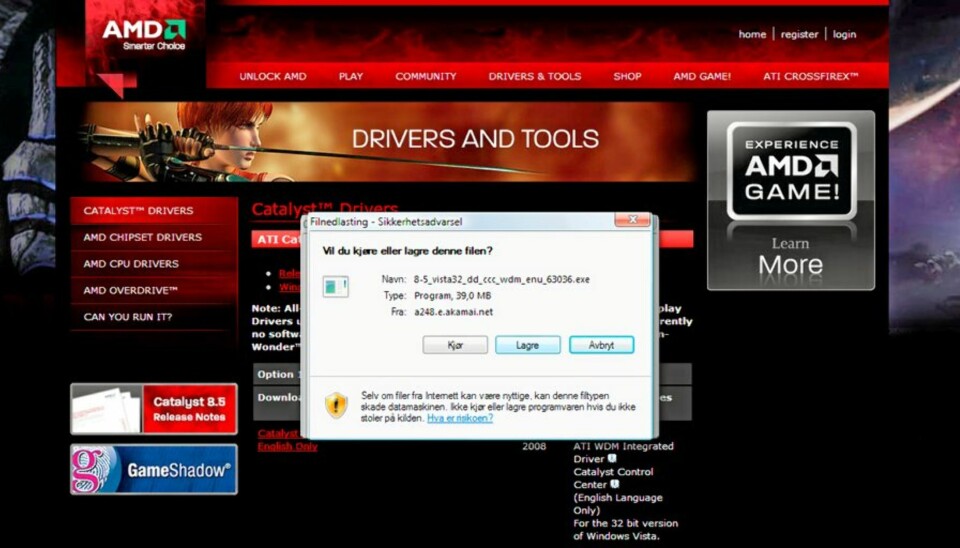Click the AMD Smarter Choice logo

click(x=144, y=36)
